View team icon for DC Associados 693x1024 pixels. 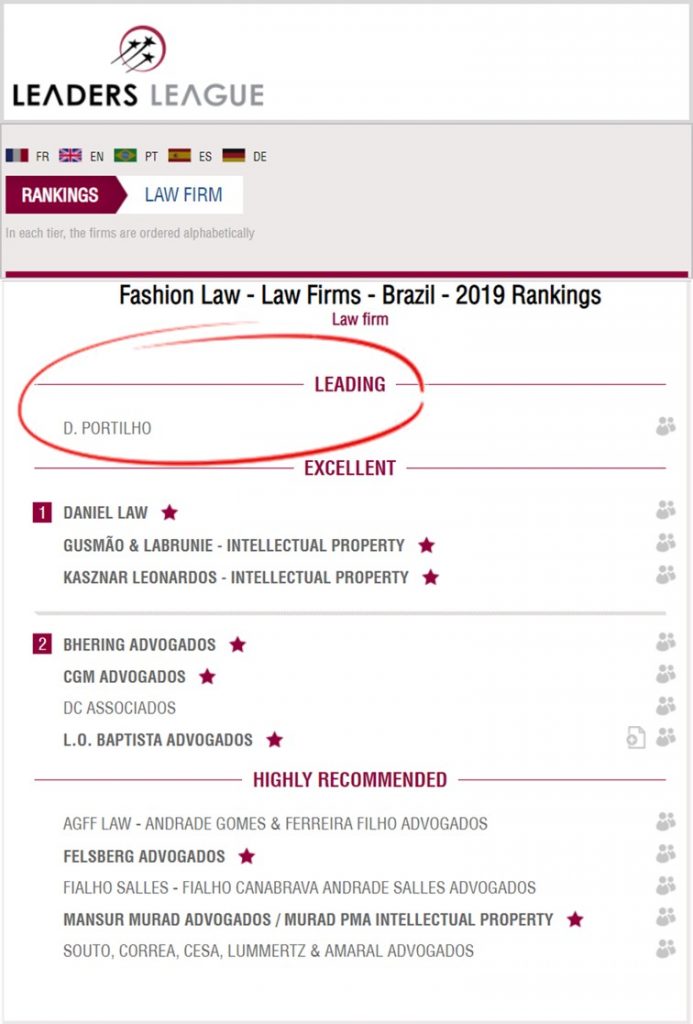coord(666,706)
